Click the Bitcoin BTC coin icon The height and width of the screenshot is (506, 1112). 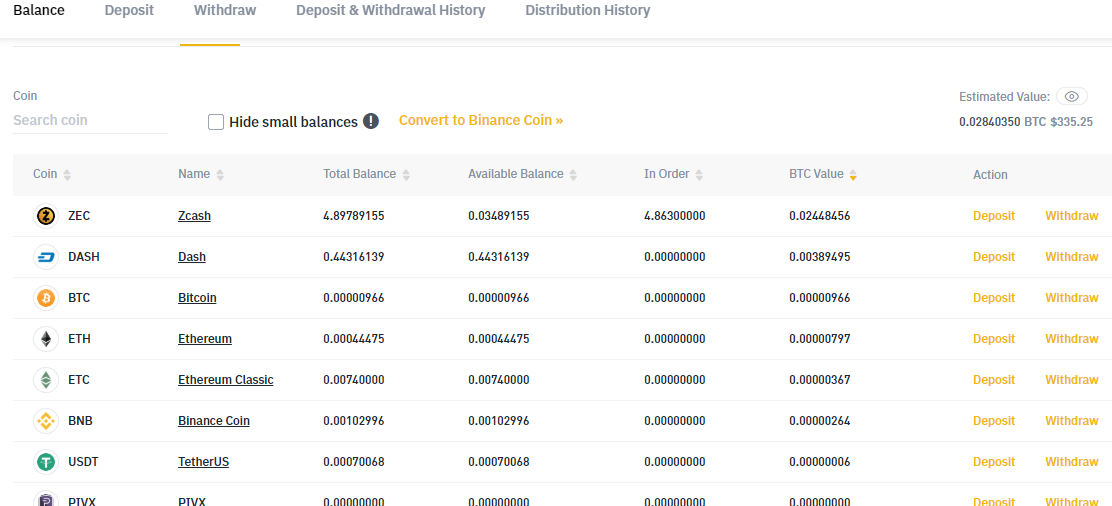click(45, 298)
